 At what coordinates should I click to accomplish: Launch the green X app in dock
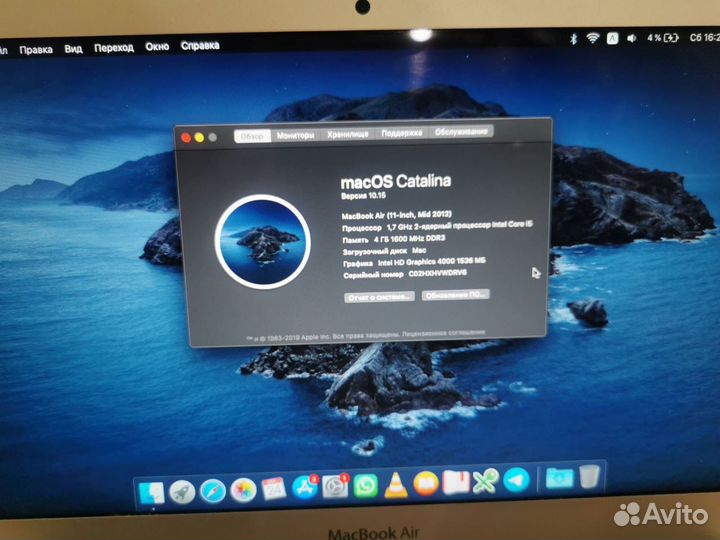[x=485, y=481]
